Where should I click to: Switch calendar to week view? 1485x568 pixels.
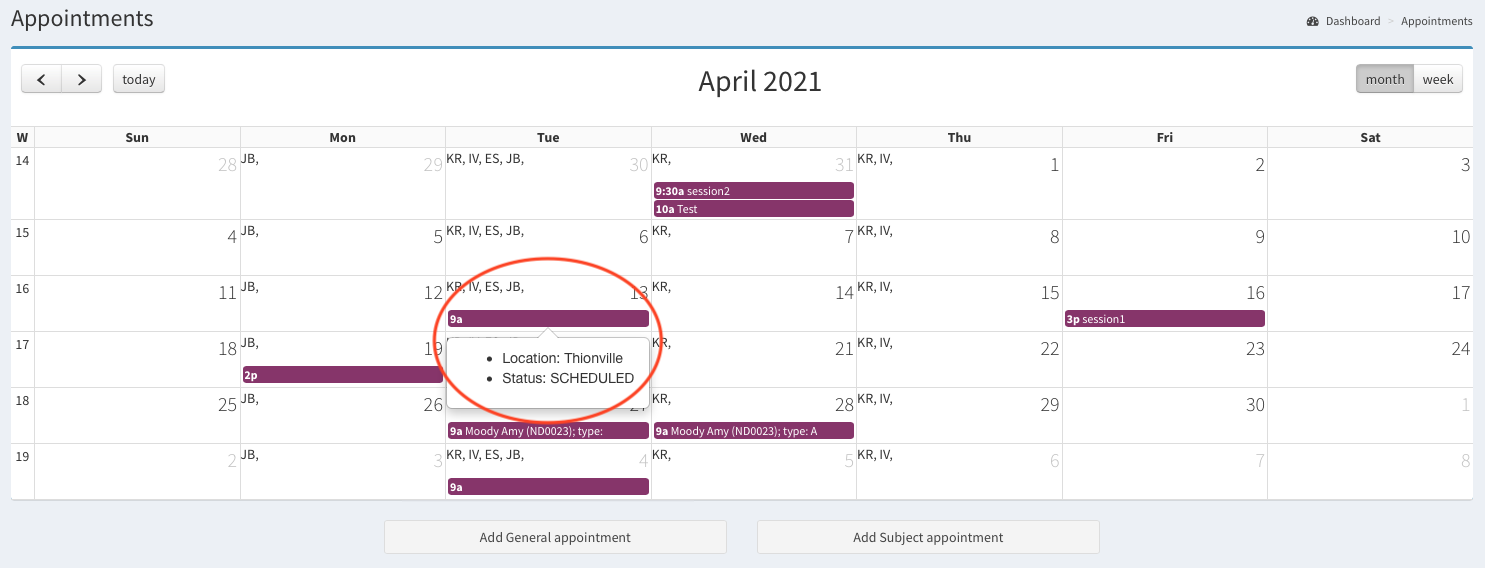(1438, 80)
